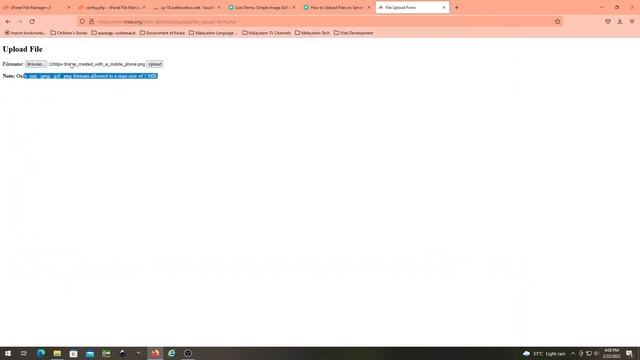Open the Malayalam Tech bookmarks folder
Viewport: 640px width, 360px height.
click(312, 33)
